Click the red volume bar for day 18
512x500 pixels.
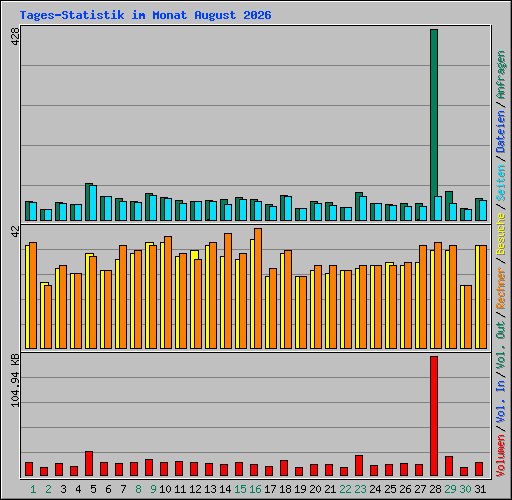284,468
